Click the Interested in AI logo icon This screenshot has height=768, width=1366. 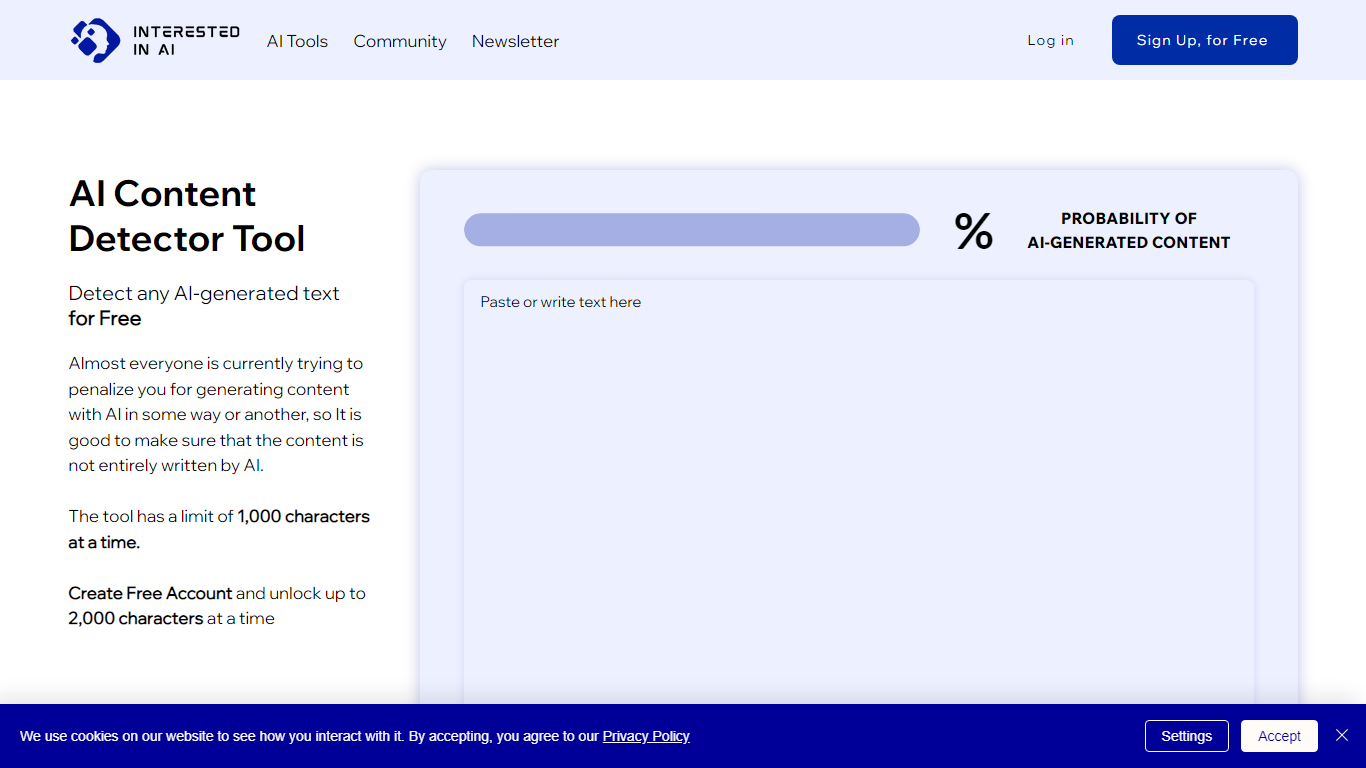pyautogui.click(x=95, y=40)
